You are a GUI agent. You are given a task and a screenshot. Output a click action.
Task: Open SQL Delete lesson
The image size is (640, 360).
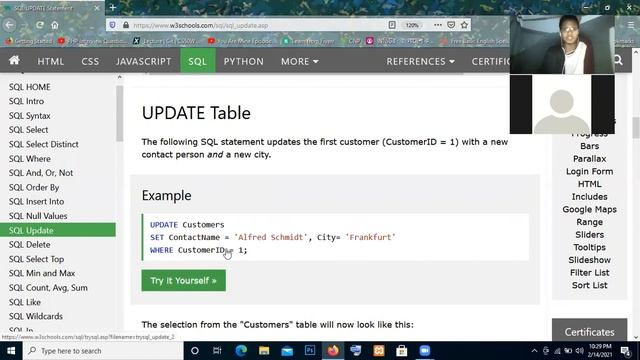(x=30, y=244)
